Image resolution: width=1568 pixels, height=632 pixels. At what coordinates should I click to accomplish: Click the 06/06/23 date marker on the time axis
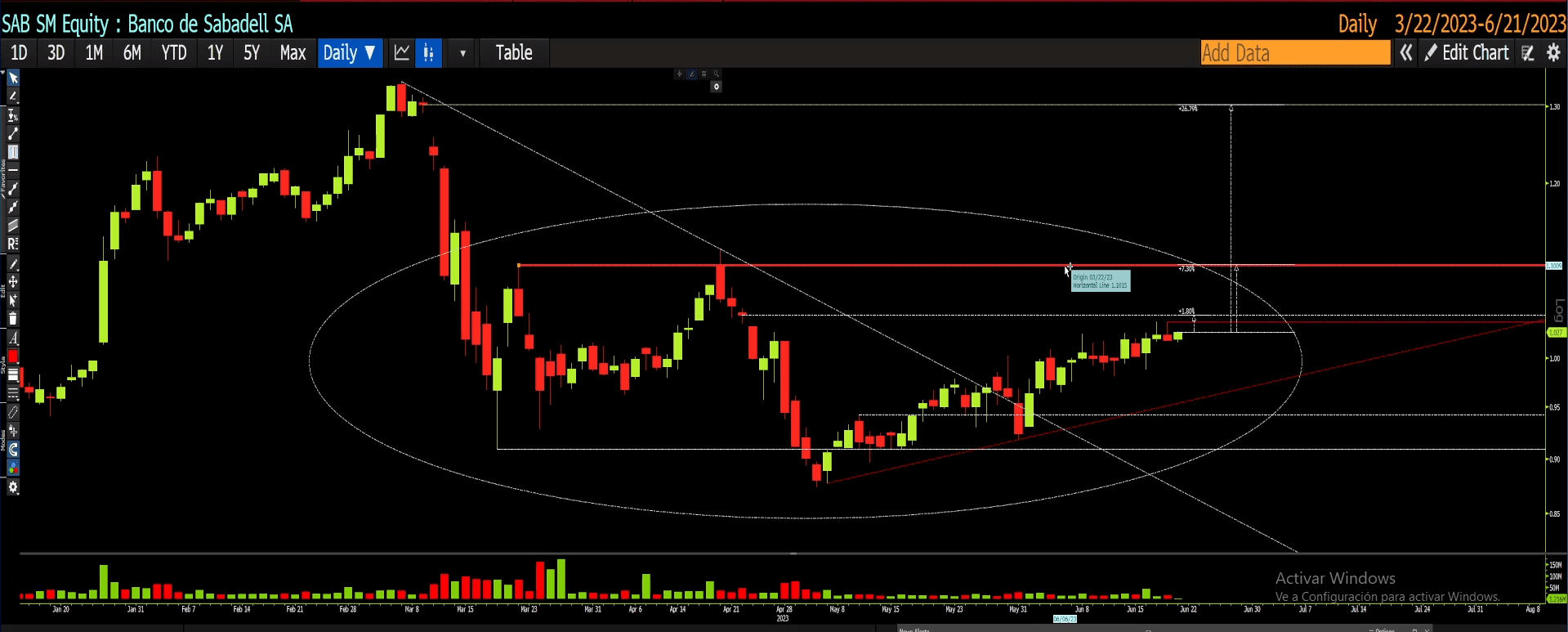coord(1065,619)
